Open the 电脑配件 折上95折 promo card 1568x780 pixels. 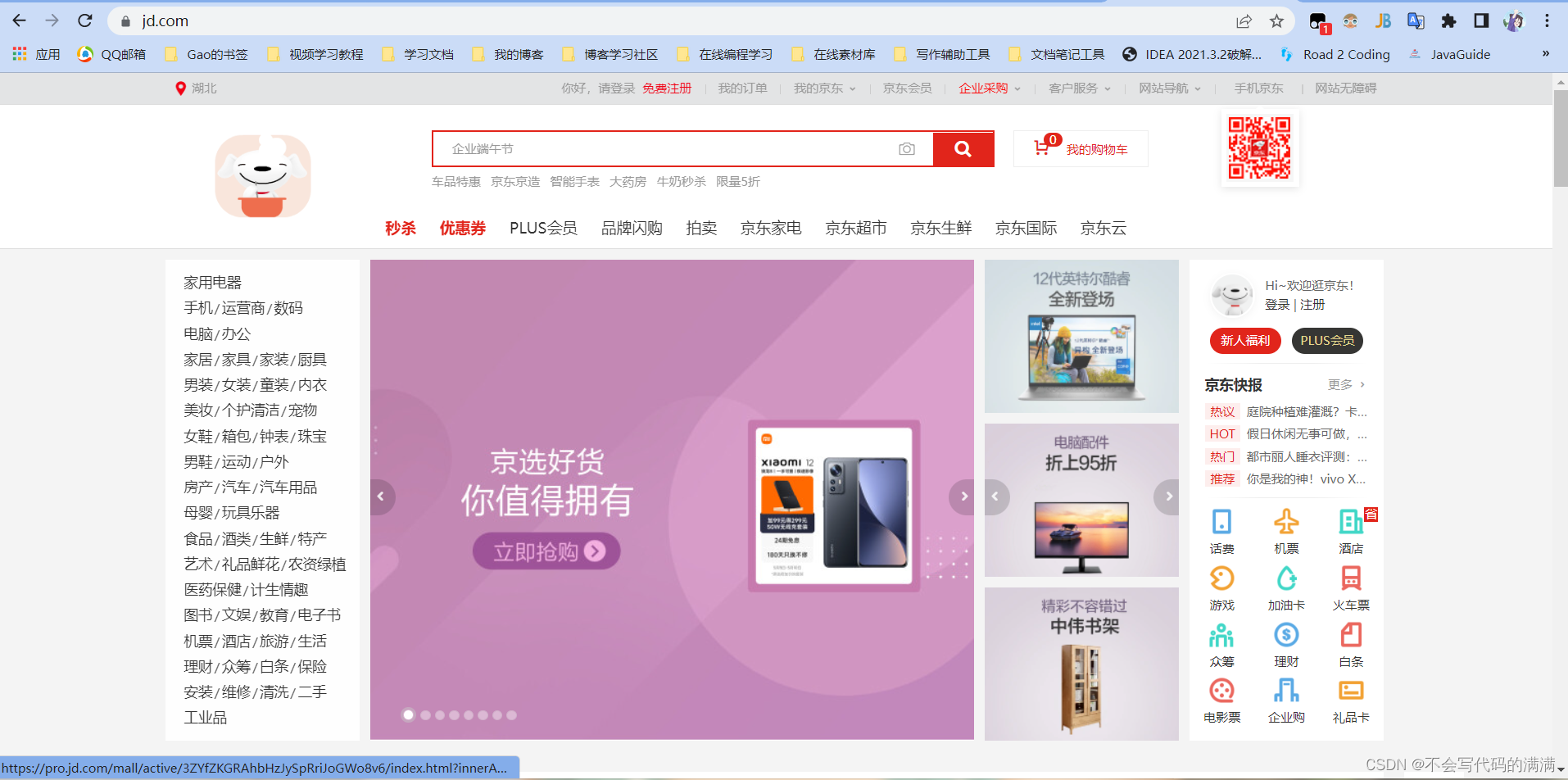click(x=1081, y=500)
